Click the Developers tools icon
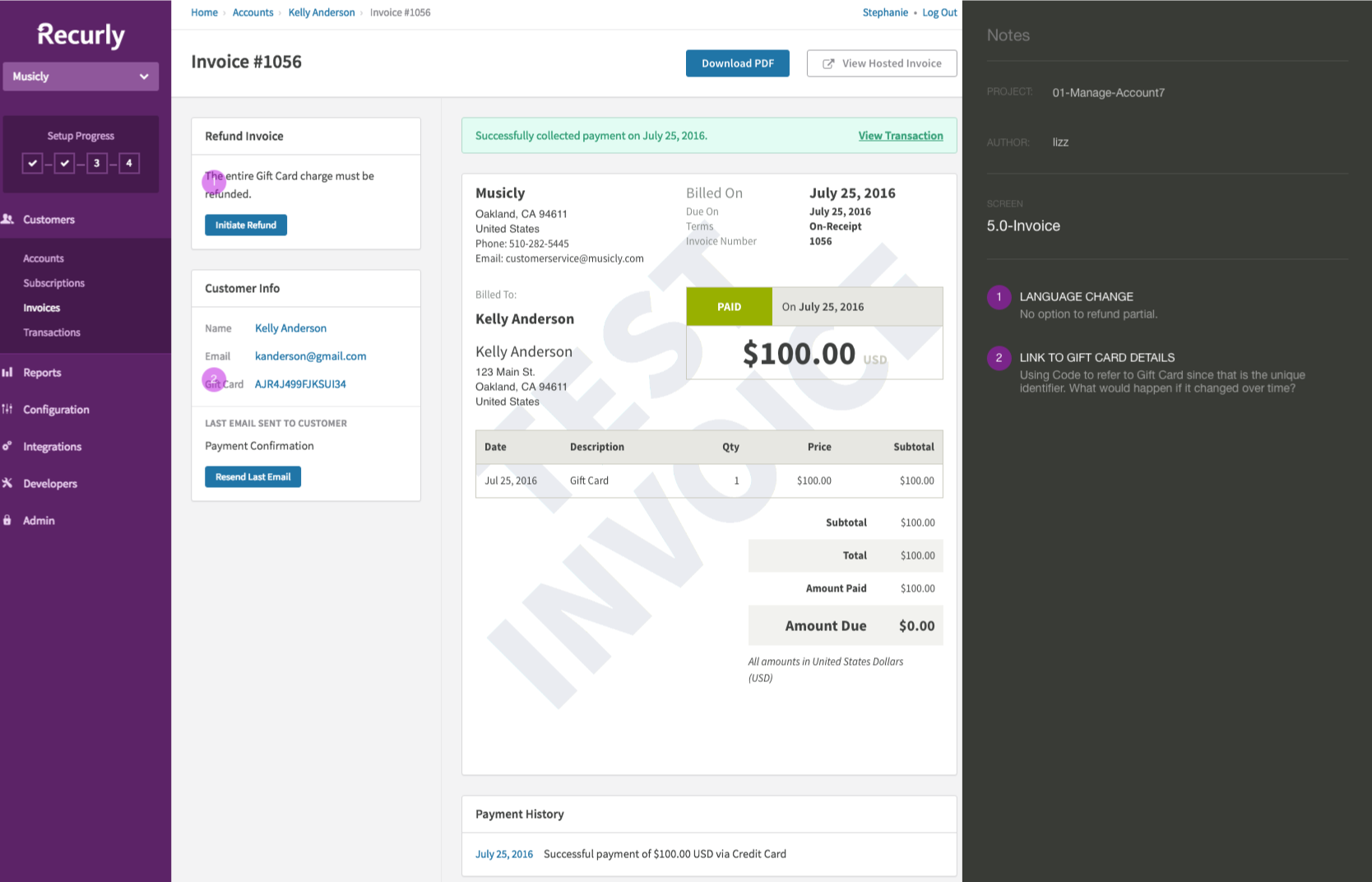 [7, 483]
